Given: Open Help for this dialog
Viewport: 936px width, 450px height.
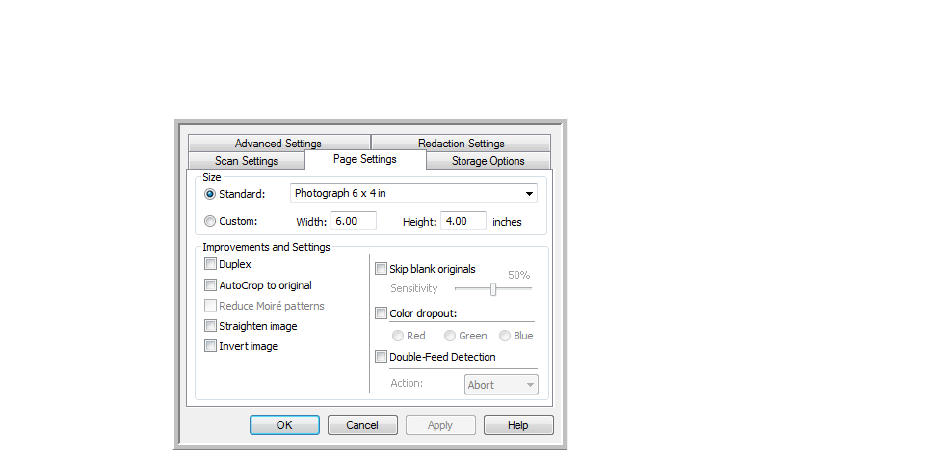Looking at the screenshot, I should pos(519,425).
